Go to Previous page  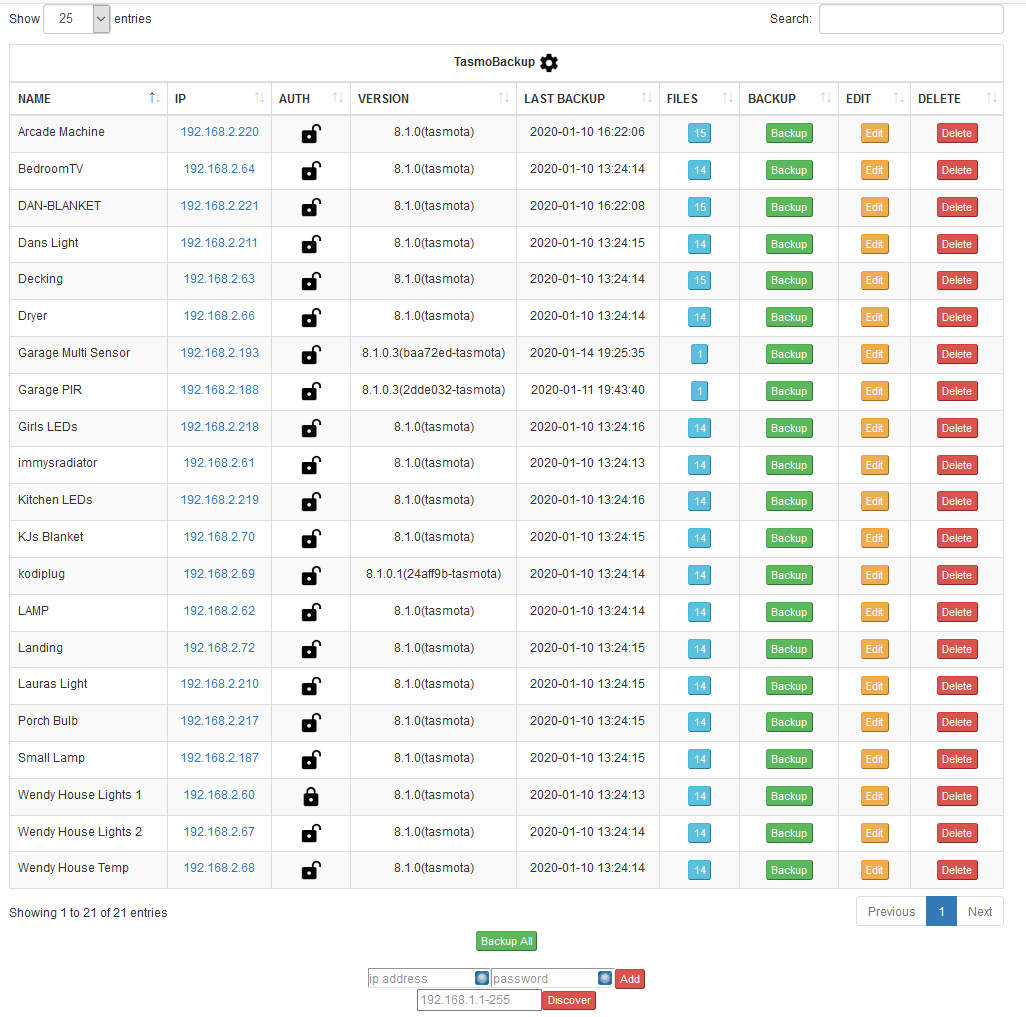tap(891, 912)
